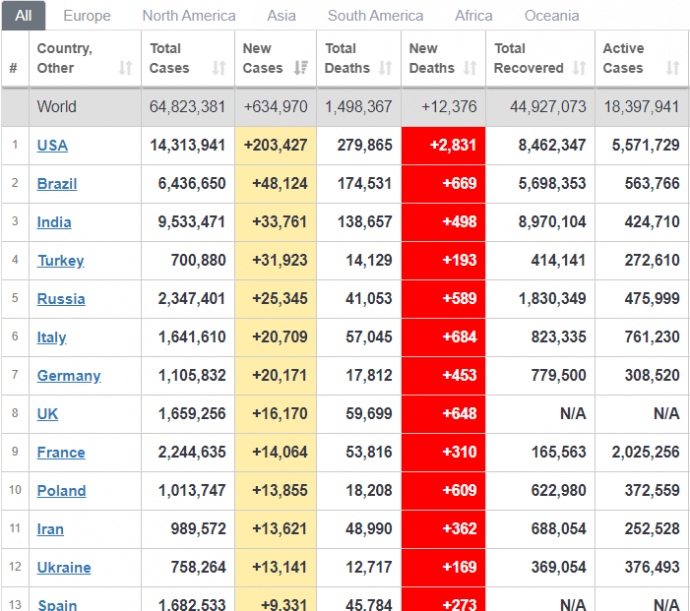Select the Africa tab
This screenshot has width=690, height=611.
pyautogui.click(x=473, y=15)
